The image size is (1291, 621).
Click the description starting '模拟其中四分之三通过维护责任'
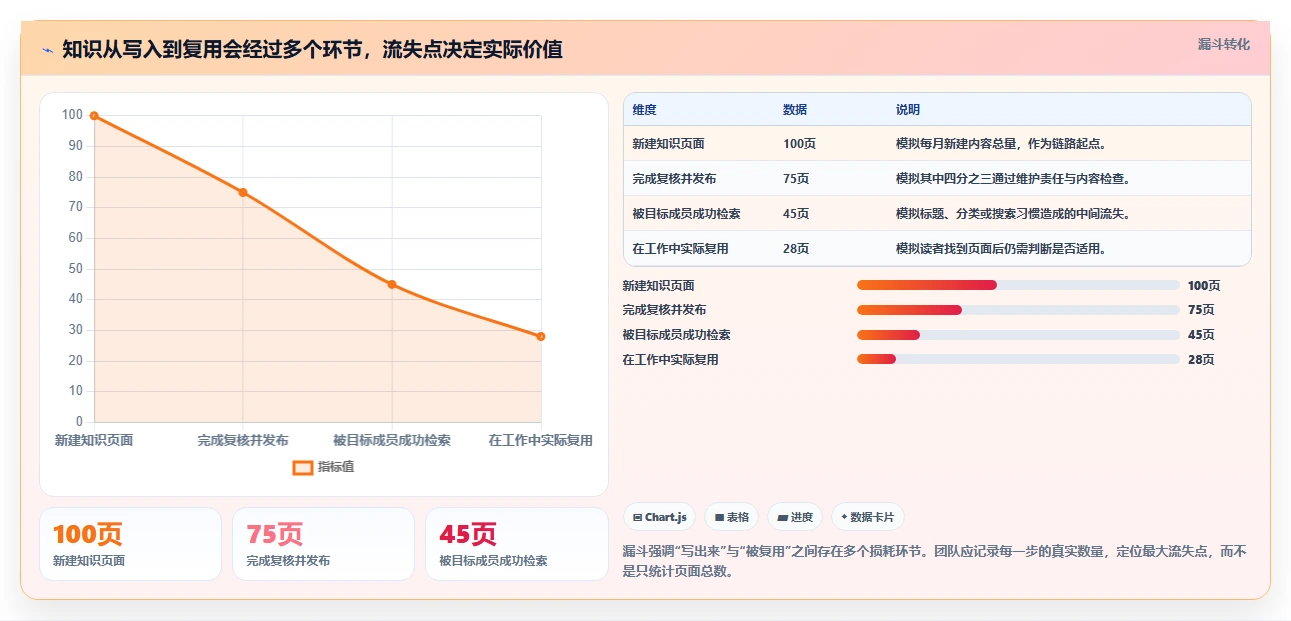click(x=1013, y=179)
